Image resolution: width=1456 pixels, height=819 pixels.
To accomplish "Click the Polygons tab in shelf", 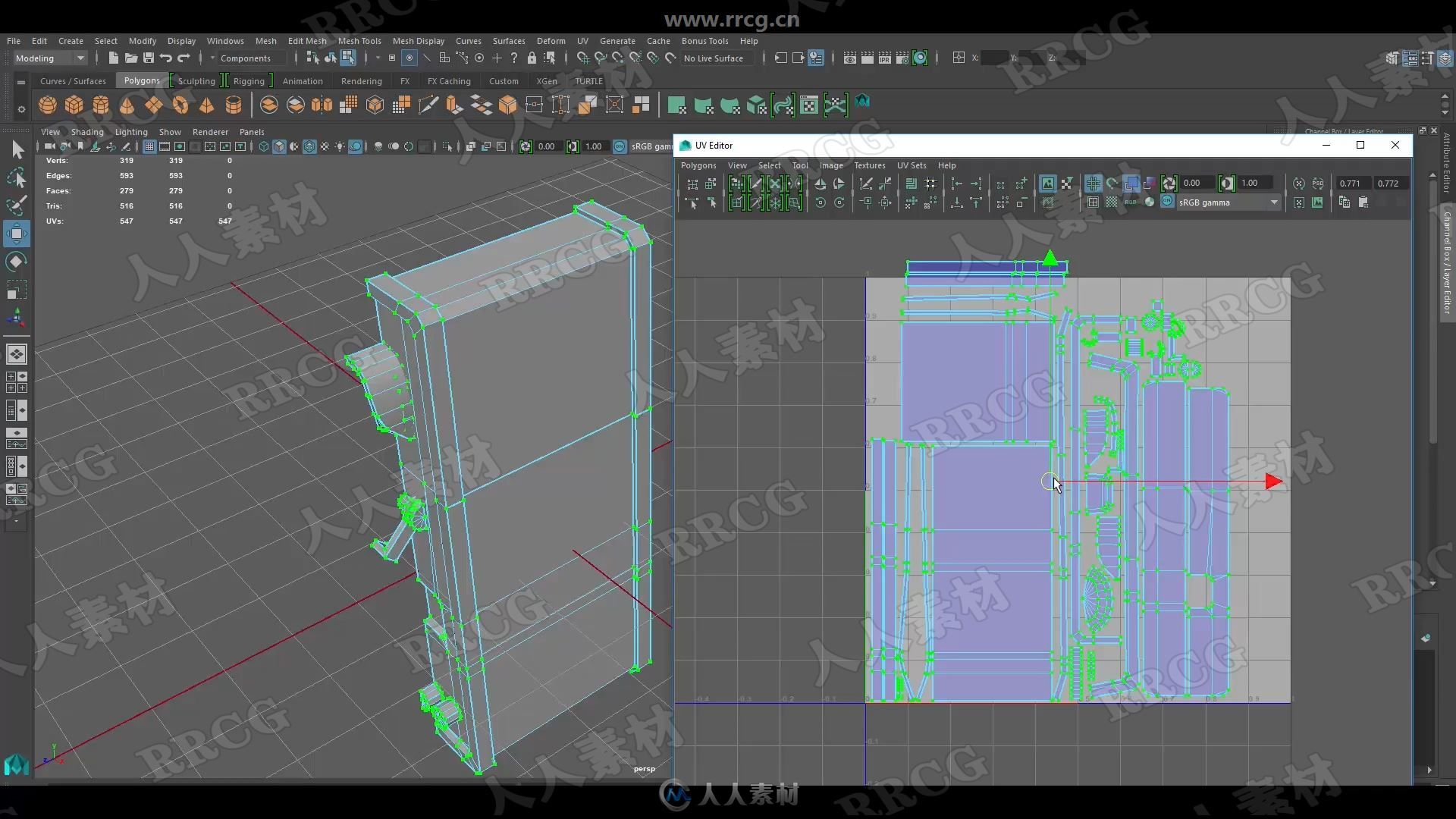I will pyautogui.click(x=141, y=80).
